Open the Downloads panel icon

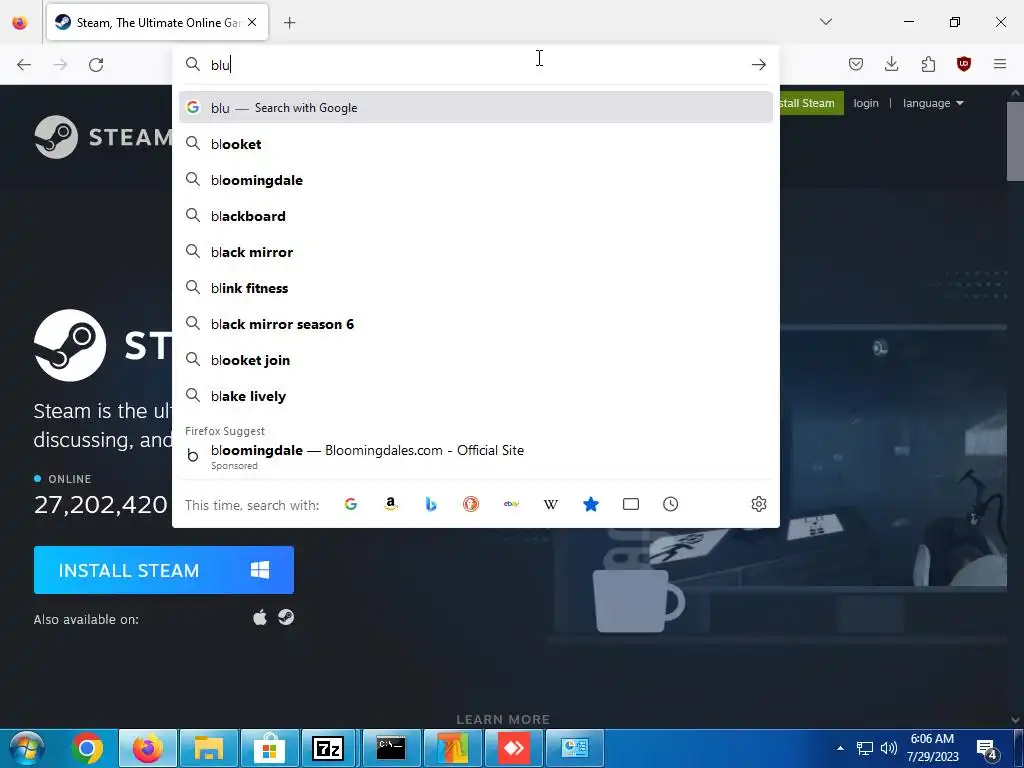(891, 64)
